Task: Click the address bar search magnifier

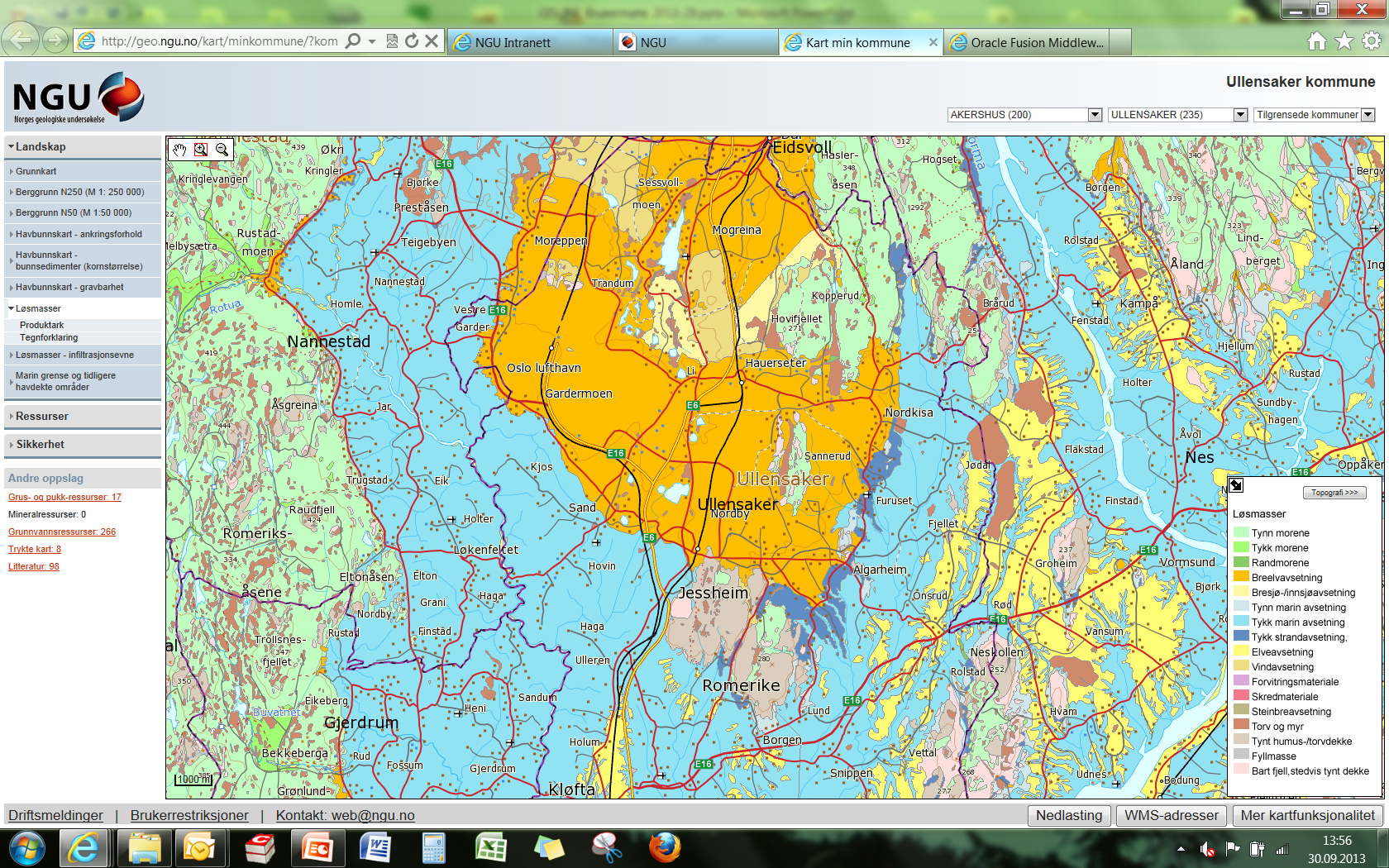Action: pyautogui.click(x=353, y=41)
